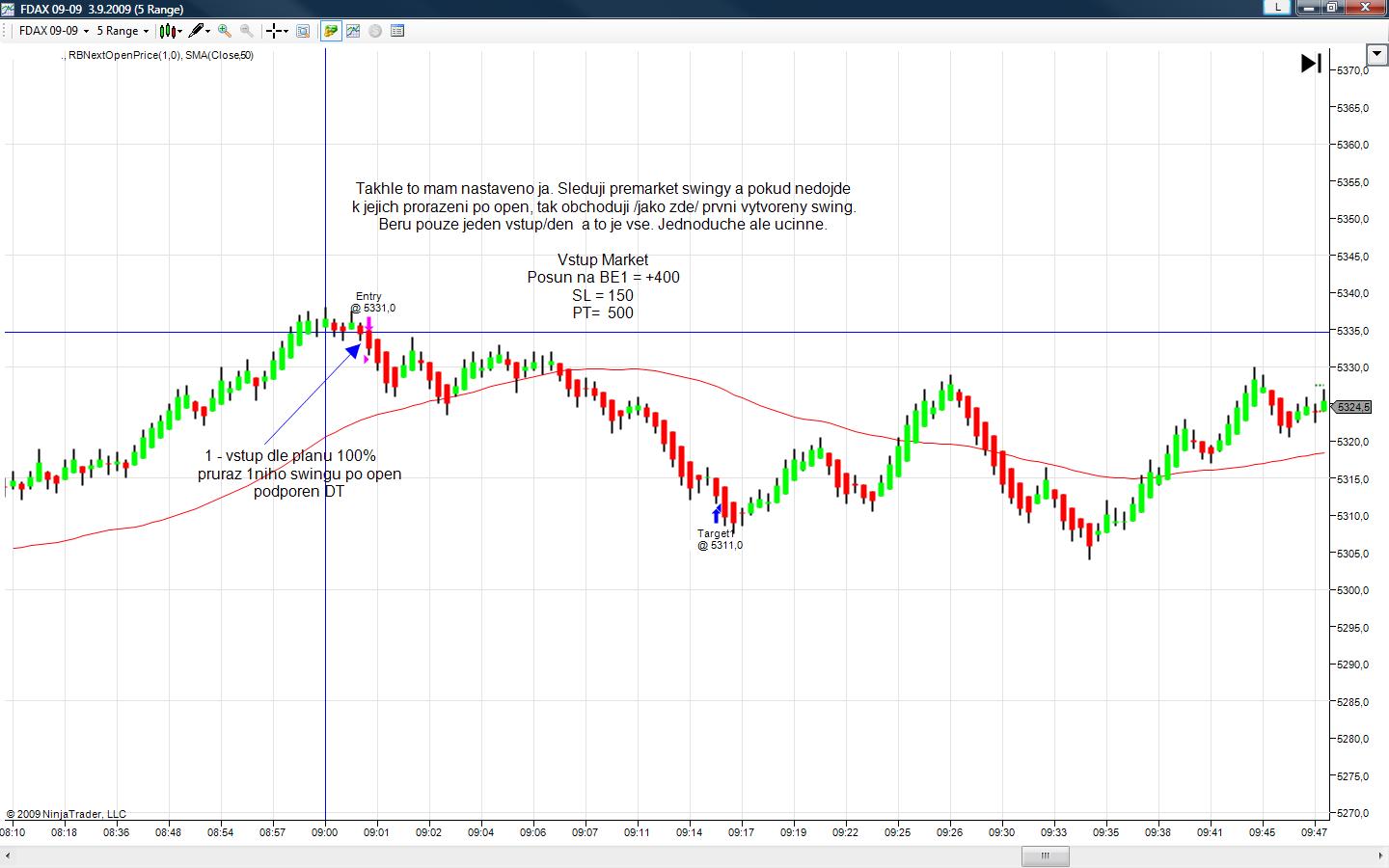Click the Target @ 5311,0 label
Image resolution: width=1389 pixels, height=868 pixels.
click(720, 539)
